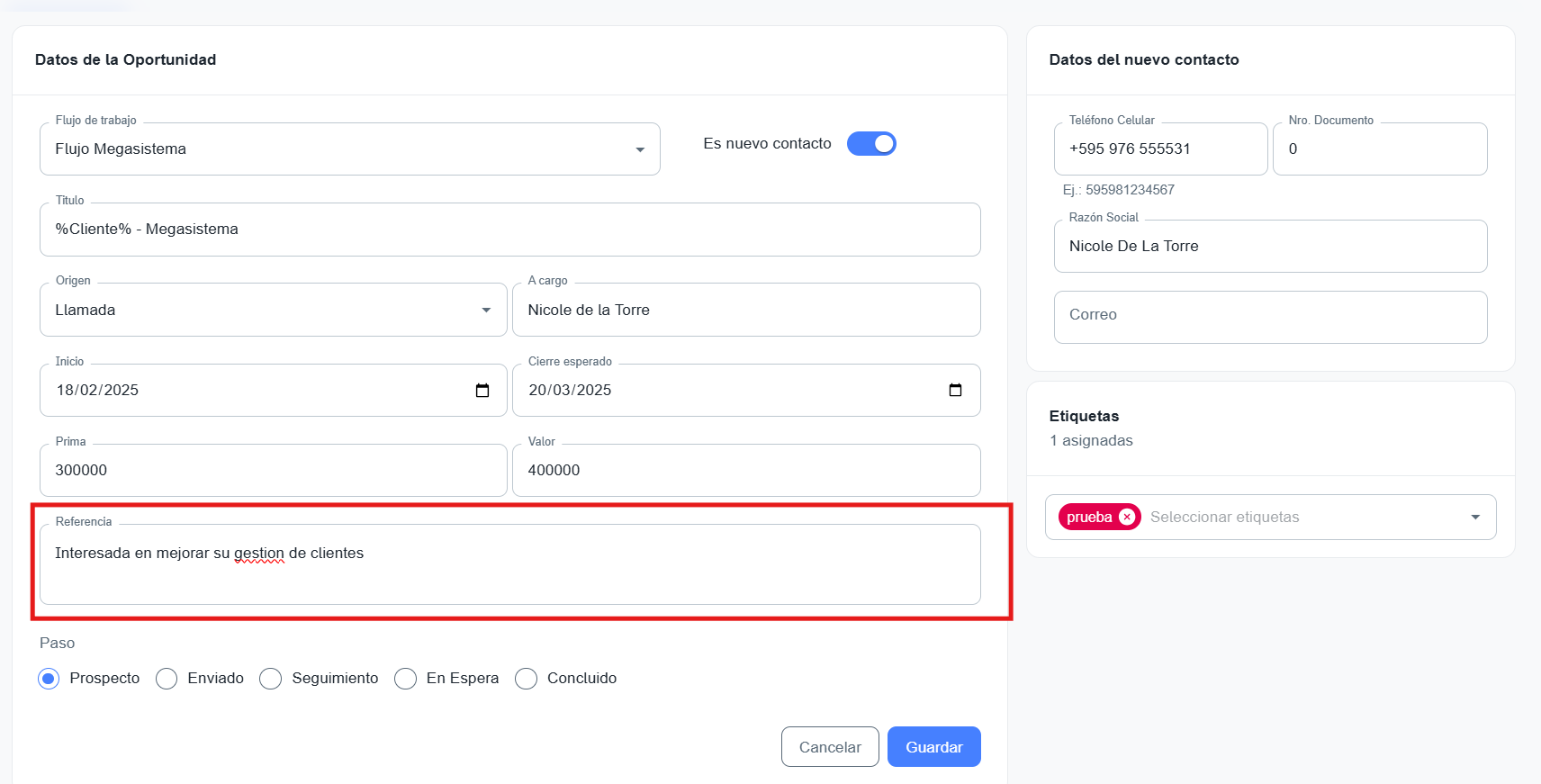This screenshot has height=784, width=1541.
Task: Toggle the Es nuevo contacto switch
Action: coord(871,144)
